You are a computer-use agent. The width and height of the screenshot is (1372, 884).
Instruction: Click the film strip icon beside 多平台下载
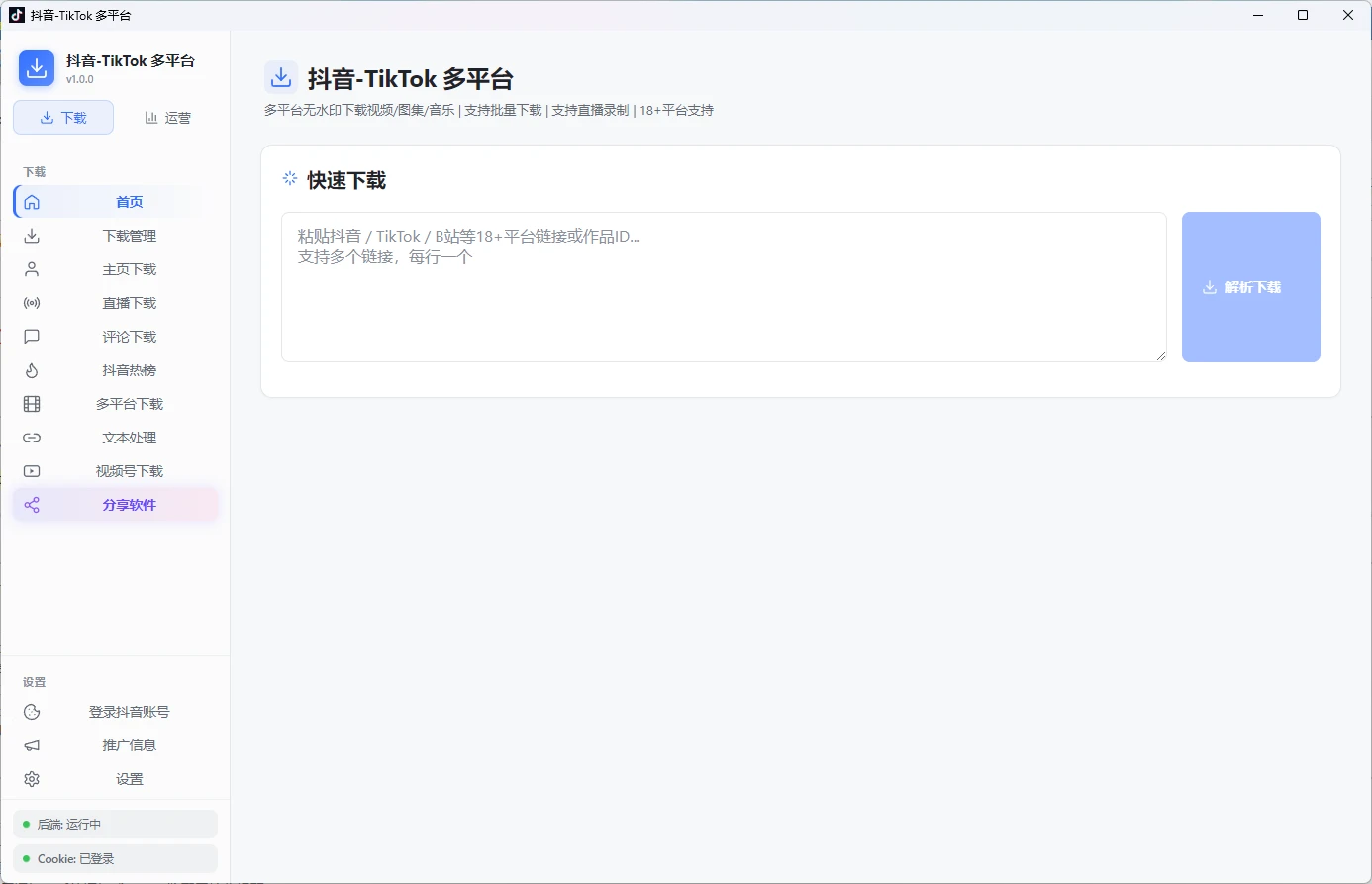pos(32,404)
